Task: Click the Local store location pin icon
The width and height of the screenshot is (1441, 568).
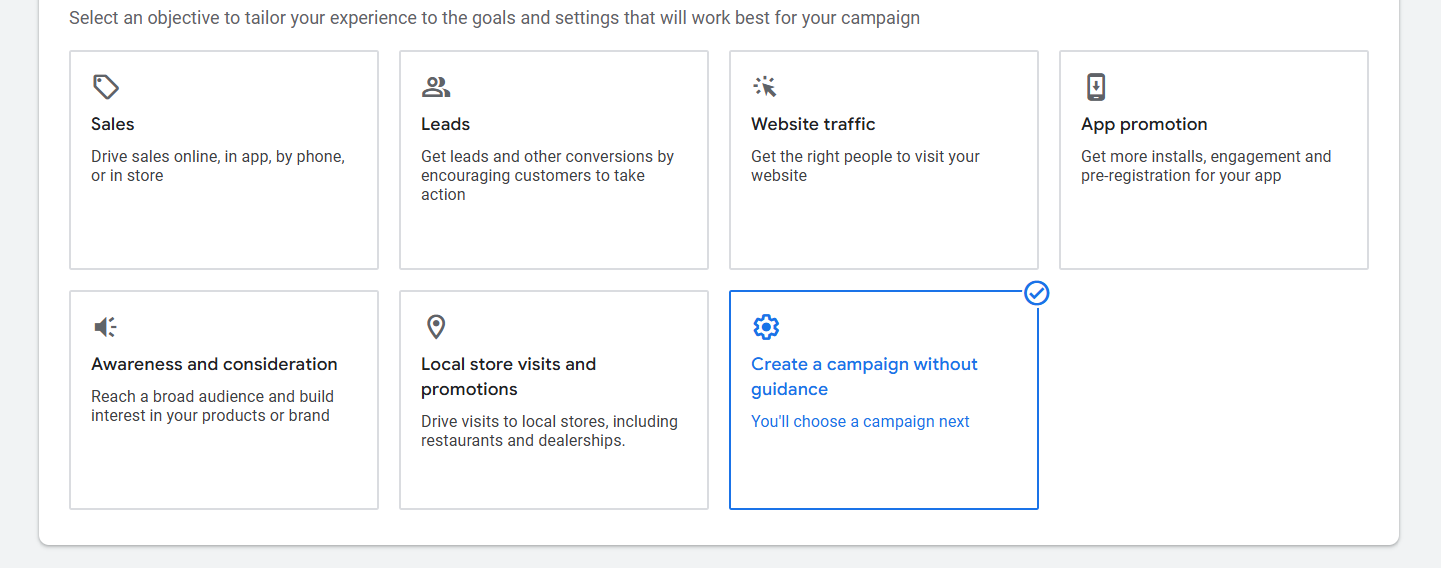Action: tap(435, 327)
